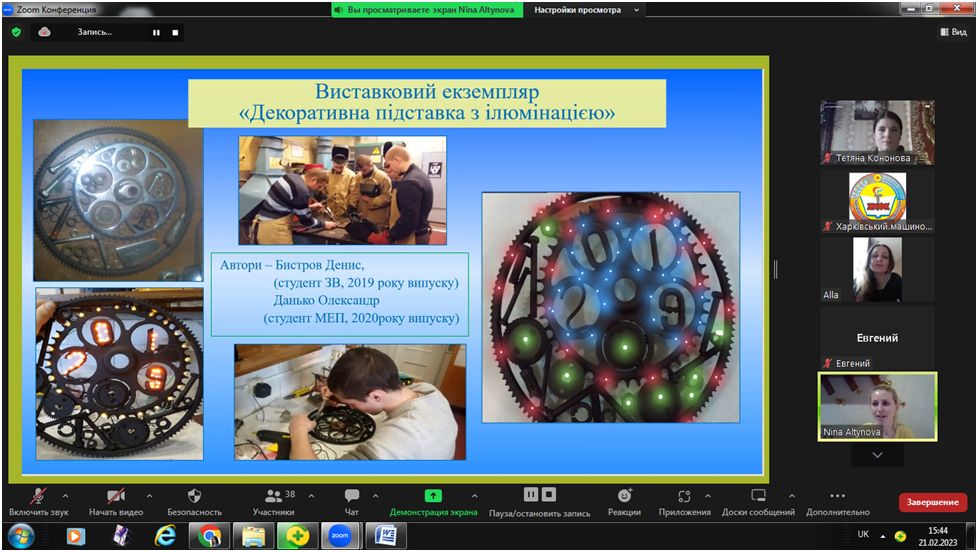Expand audio options arrow next to Включить звук
Image resolution: width=978 pixels, height=552 pixels.
coord(65,496)
